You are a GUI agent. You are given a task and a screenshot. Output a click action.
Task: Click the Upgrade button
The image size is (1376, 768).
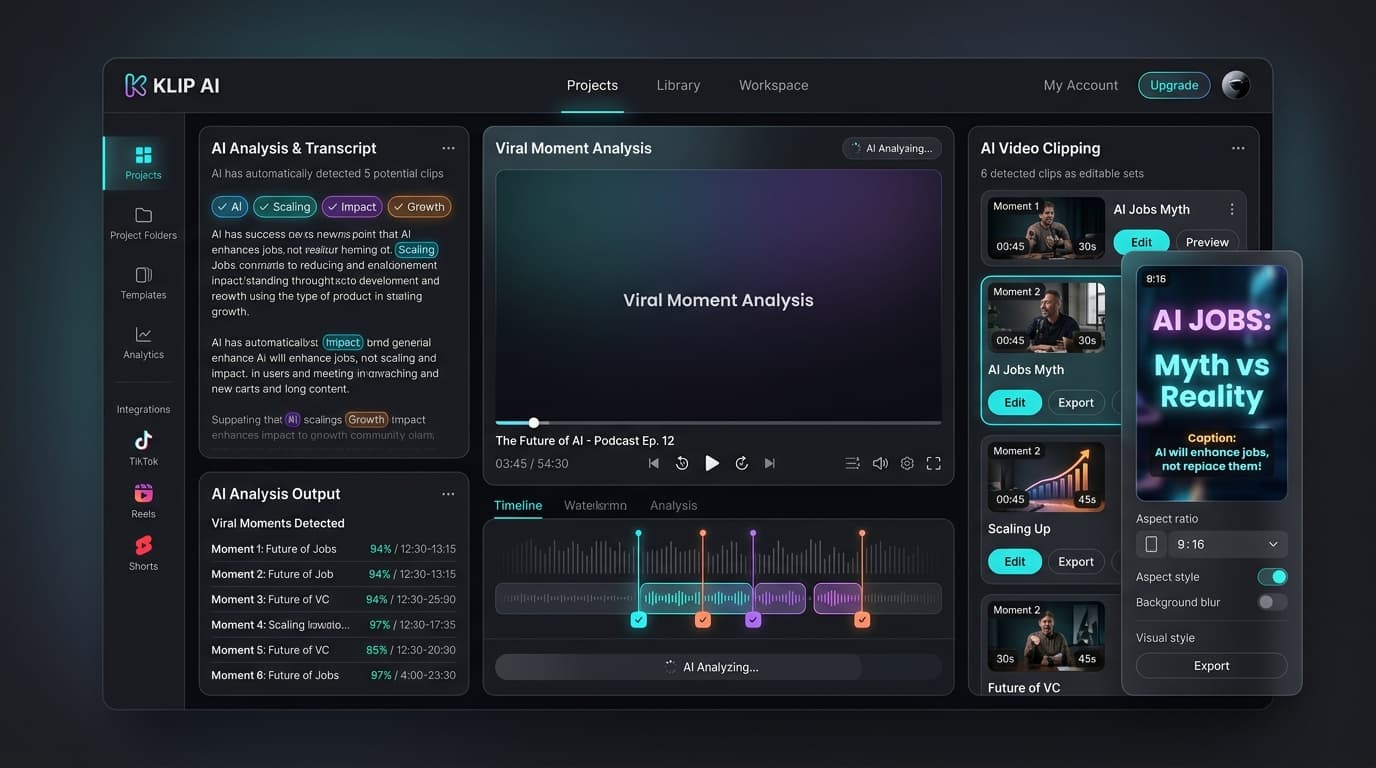pyautogui.click(x=1174, y=85)
